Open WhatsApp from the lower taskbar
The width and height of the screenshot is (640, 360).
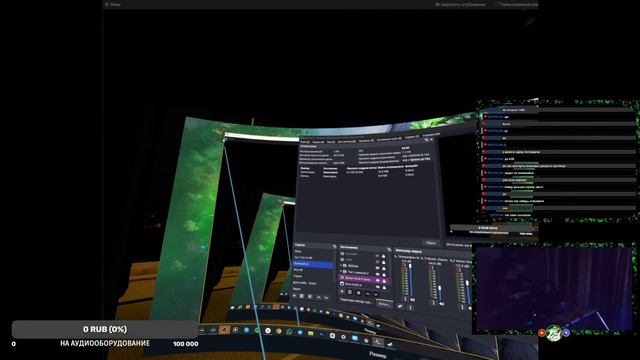point(289,332)
